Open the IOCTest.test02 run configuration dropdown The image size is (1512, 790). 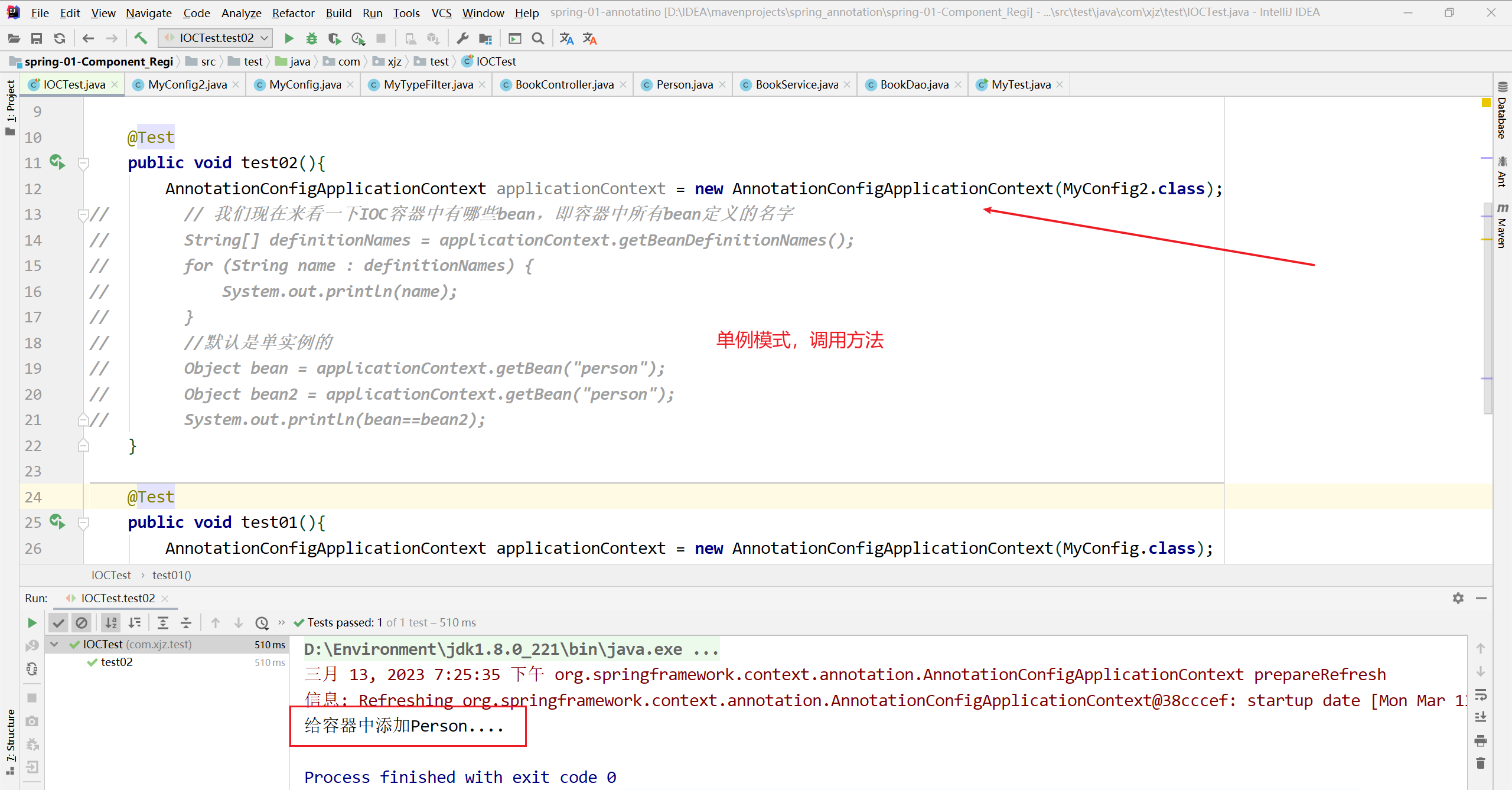pyautogui.click(x=216, y=38)
